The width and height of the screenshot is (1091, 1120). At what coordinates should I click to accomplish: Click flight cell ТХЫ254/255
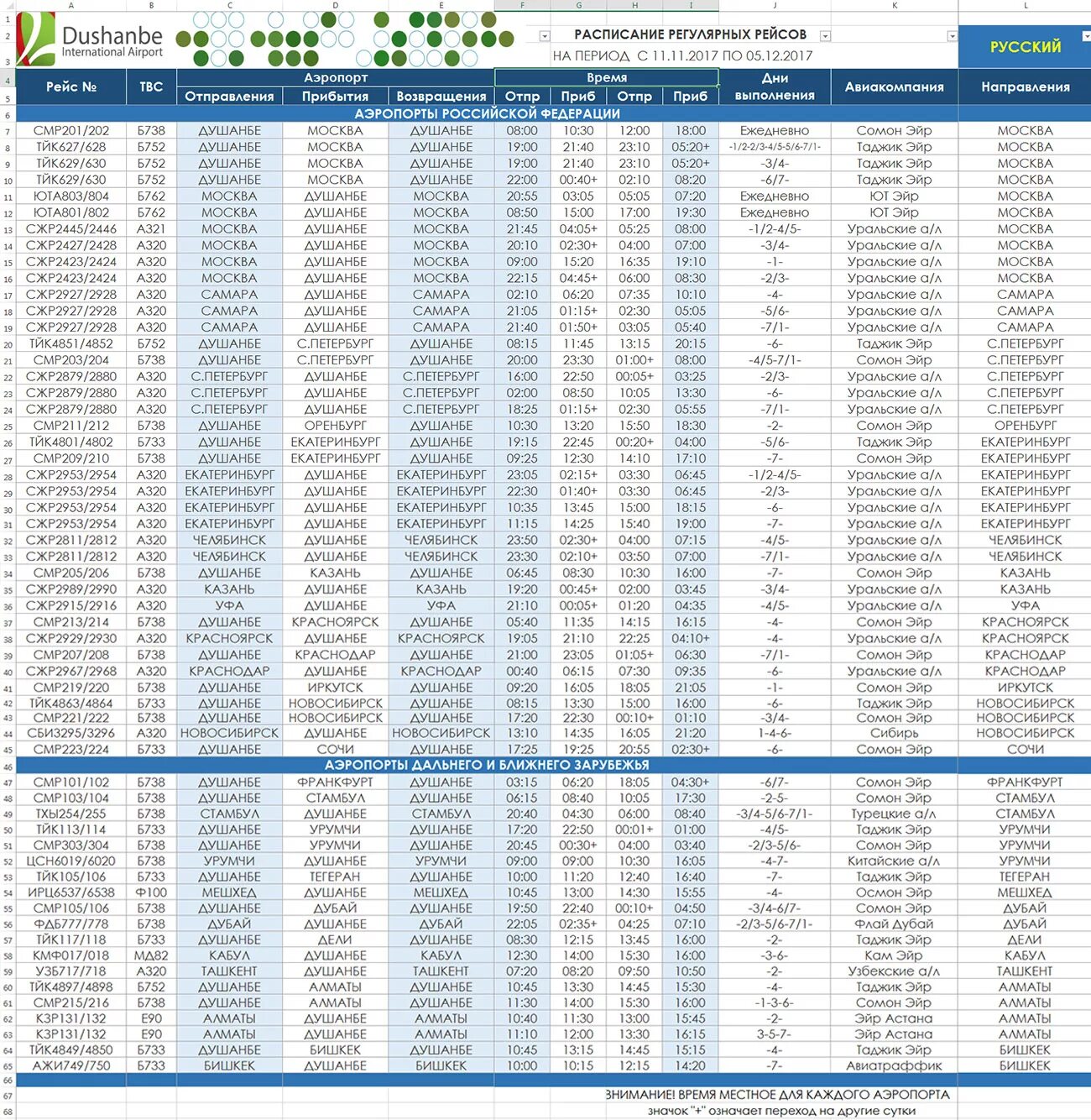click(71, 814)
